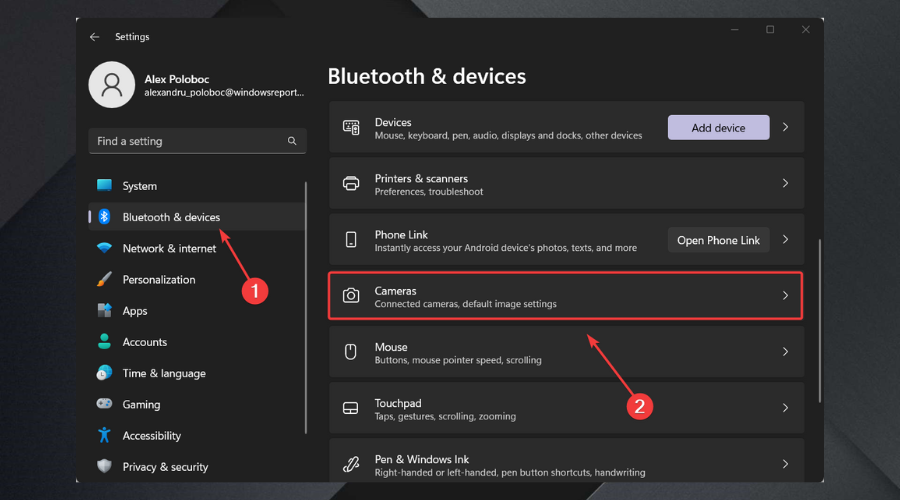The image size is (900, 500).
Task: Click the Time & language globe icon
Action: (104, 373)
